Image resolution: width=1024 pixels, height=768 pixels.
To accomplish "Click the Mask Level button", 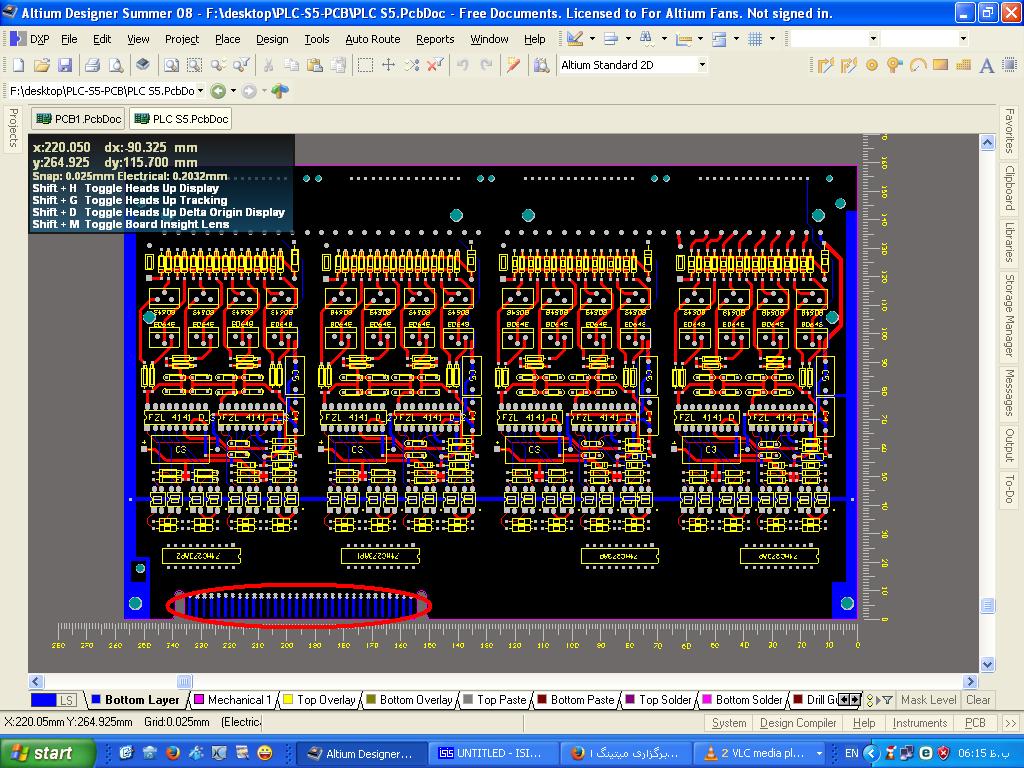I will 929,699.
